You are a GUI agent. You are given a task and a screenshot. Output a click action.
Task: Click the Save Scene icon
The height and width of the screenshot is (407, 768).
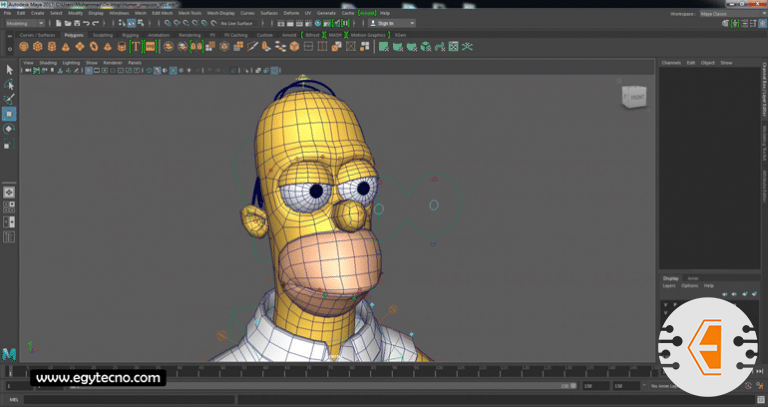(77, 23)
